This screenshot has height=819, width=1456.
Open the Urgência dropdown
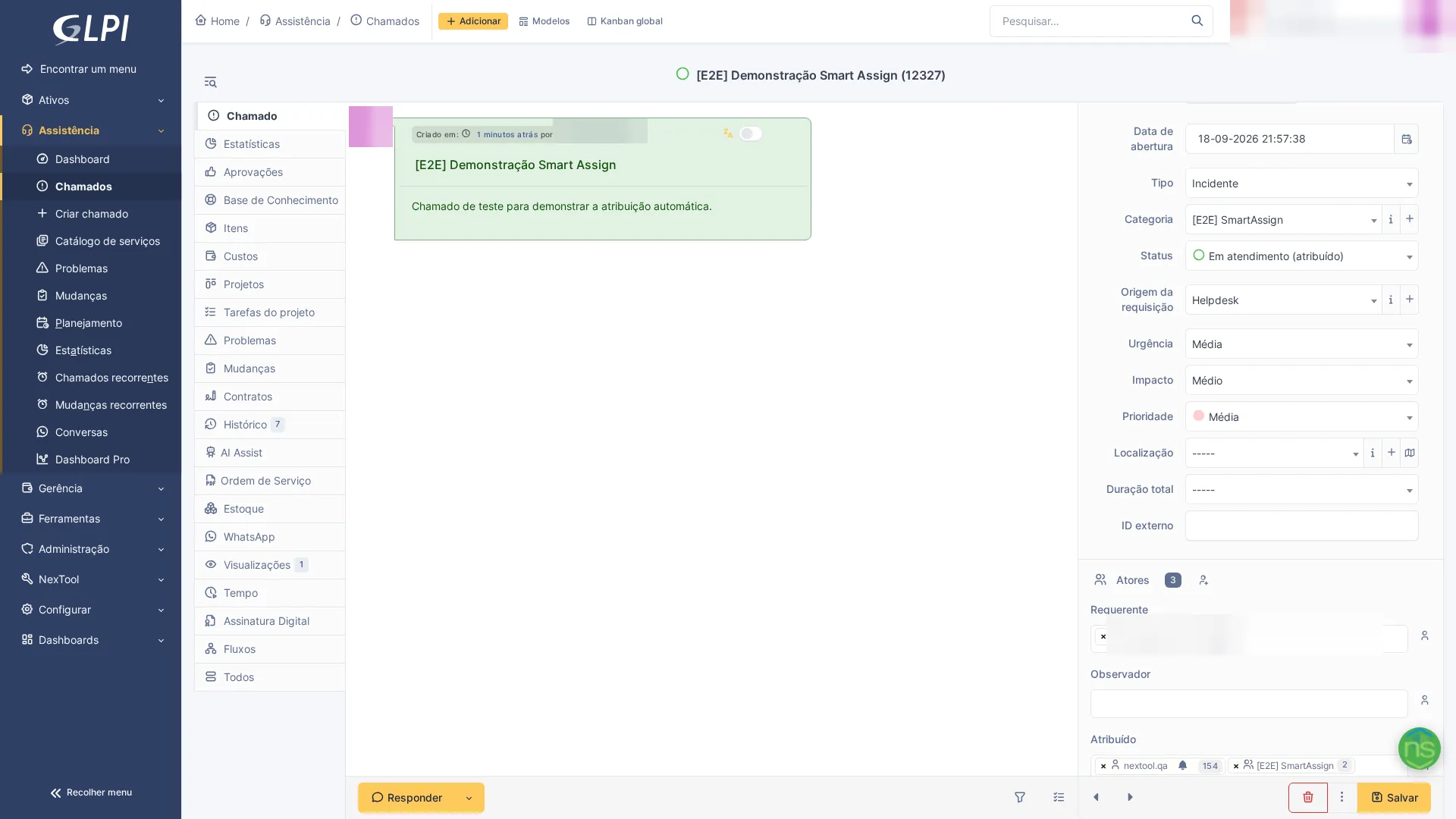click(x=1301, y=344)
